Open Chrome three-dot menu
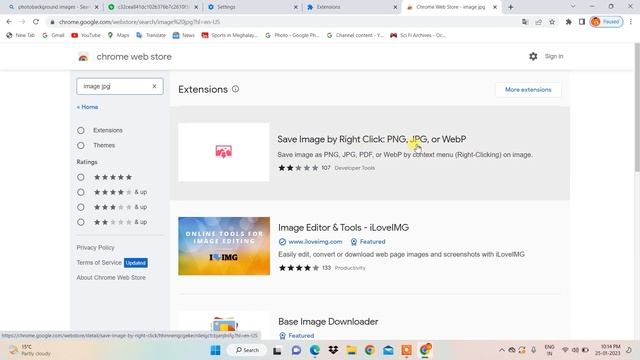 (631, 22)
